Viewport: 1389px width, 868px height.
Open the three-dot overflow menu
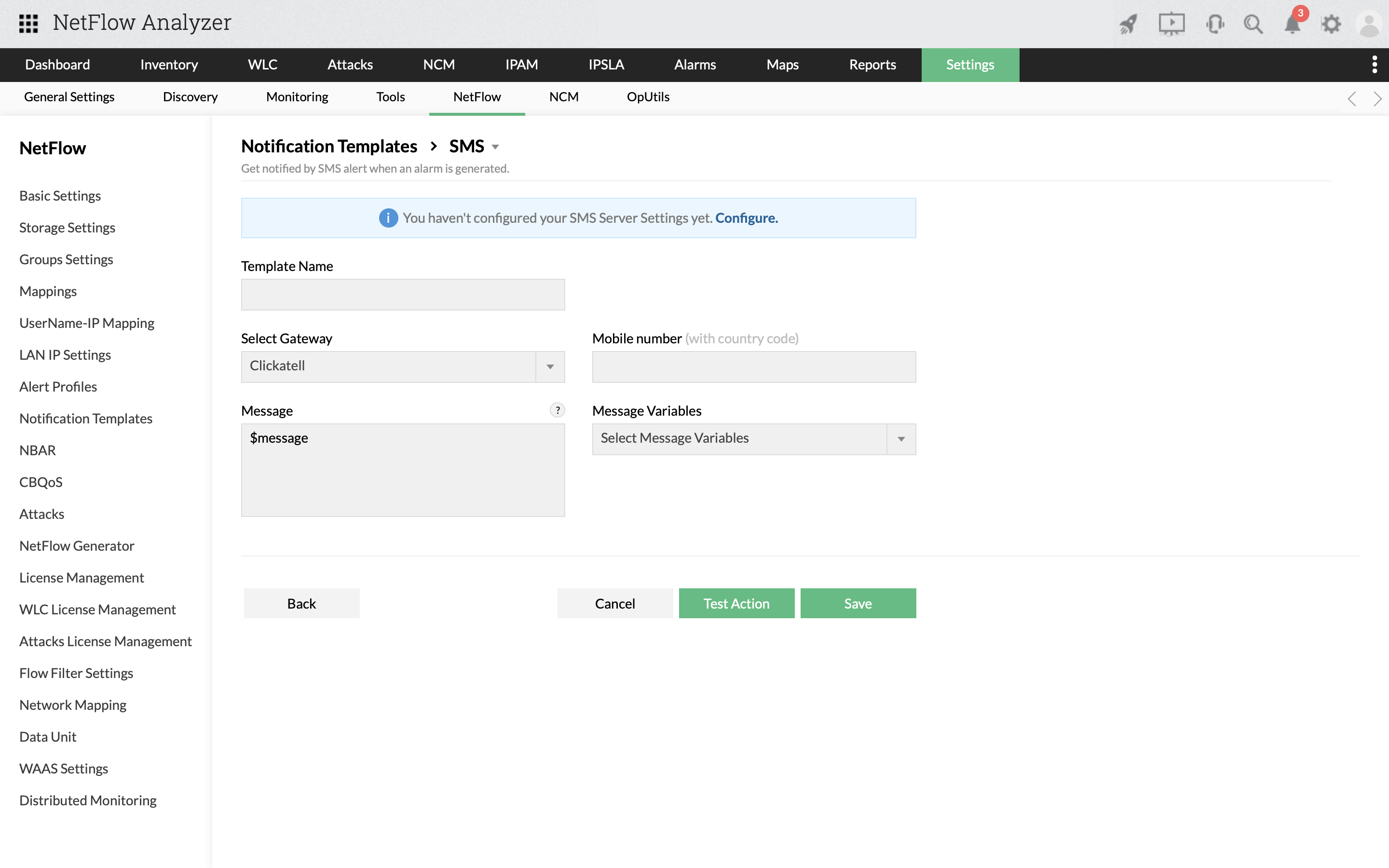tap(1374, 64)
